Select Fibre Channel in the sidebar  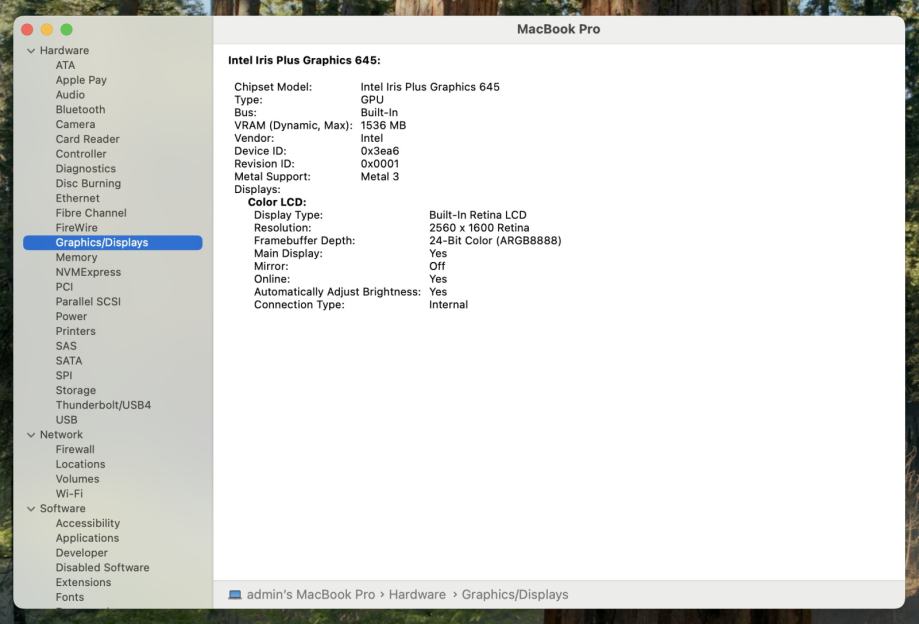[x=91, y=213]
